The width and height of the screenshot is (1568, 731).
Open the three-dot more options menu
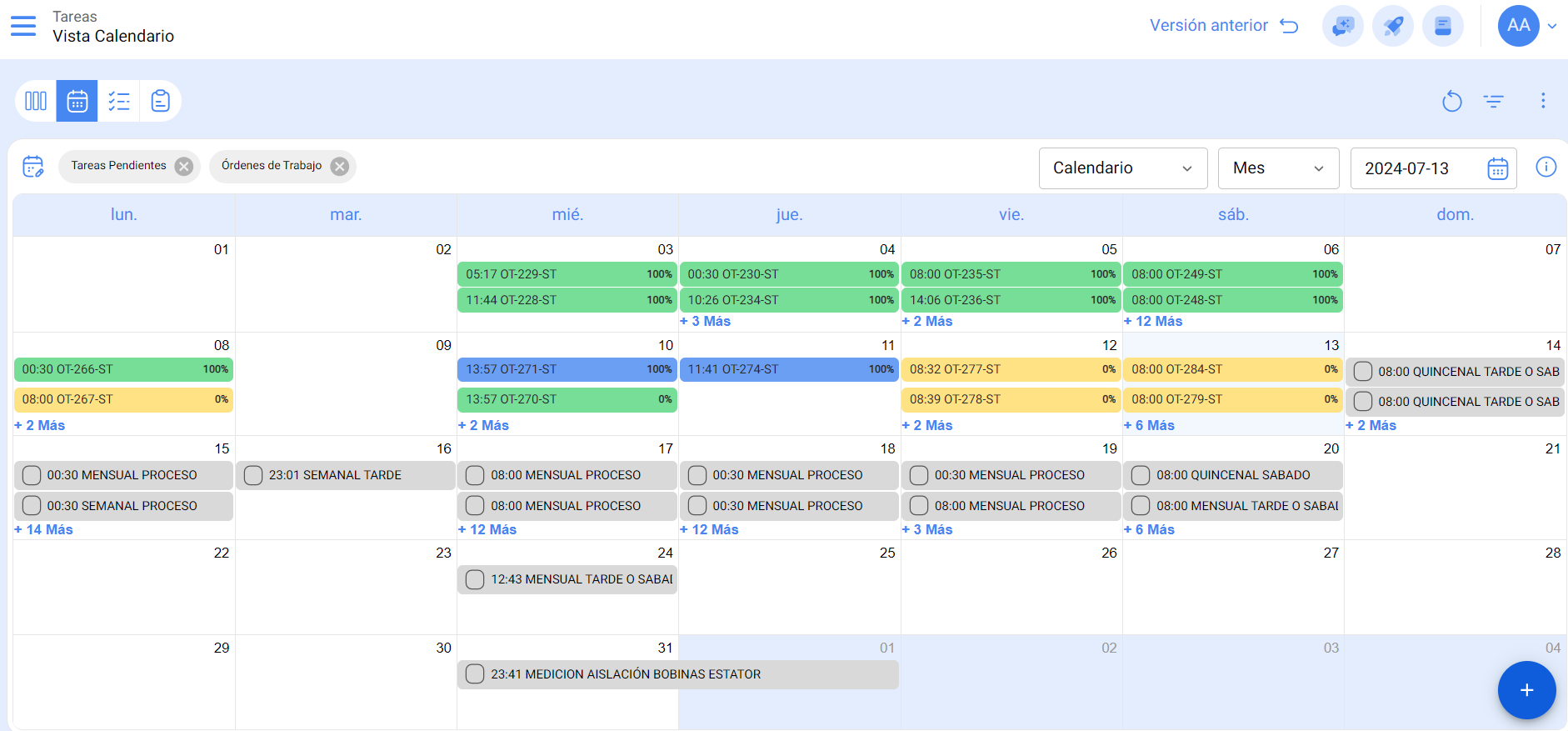(x=1542, y=101)
